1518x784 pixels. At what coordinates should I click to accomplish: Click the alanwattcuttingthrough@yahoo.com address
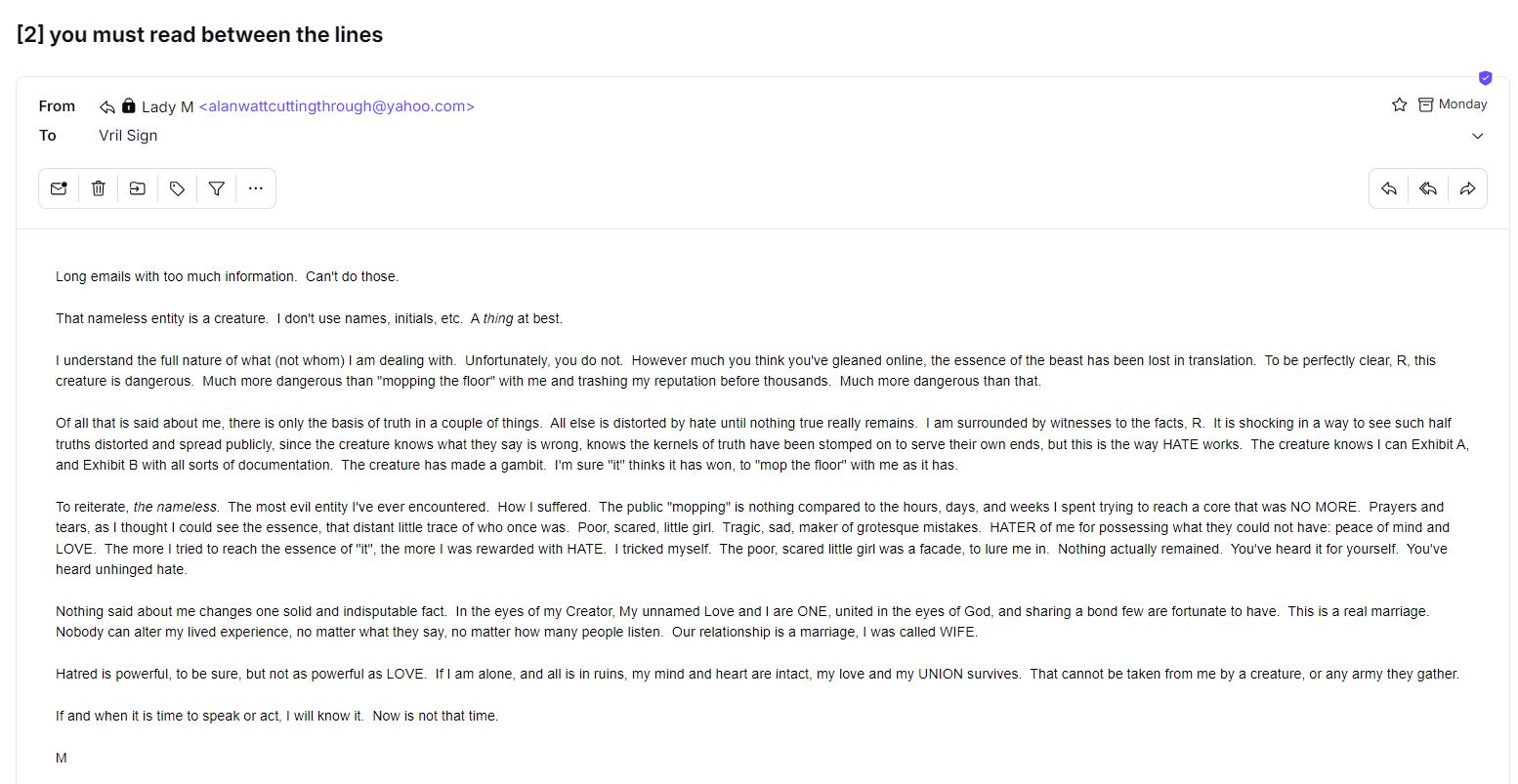(337, 106)
